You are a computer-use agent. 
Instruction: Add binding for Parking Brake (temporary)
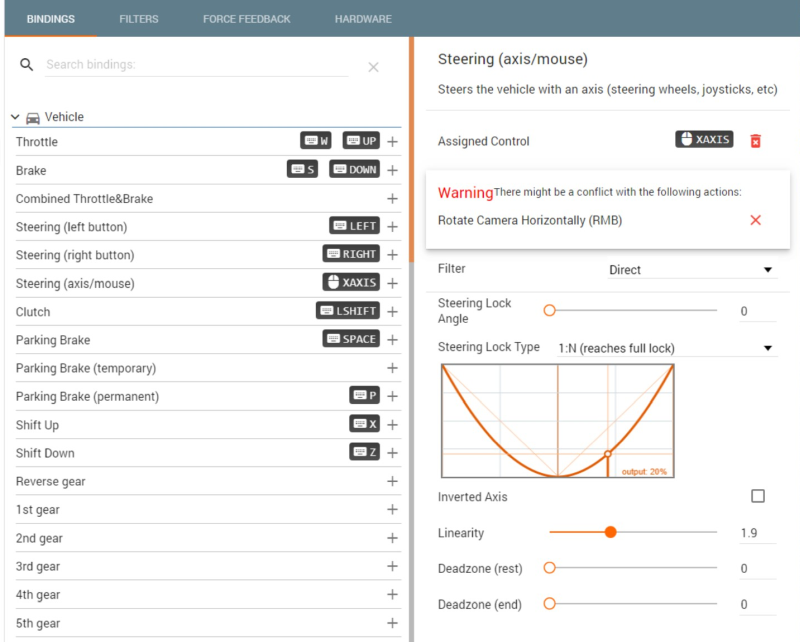tap(392, 368)
